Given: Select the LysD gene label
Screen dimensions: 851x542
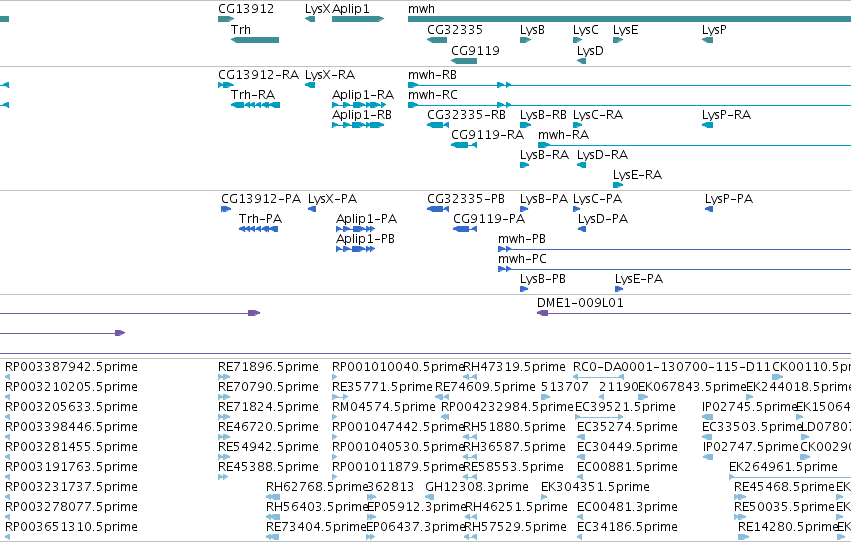Looking at the screenshot, I should [590, 50].
